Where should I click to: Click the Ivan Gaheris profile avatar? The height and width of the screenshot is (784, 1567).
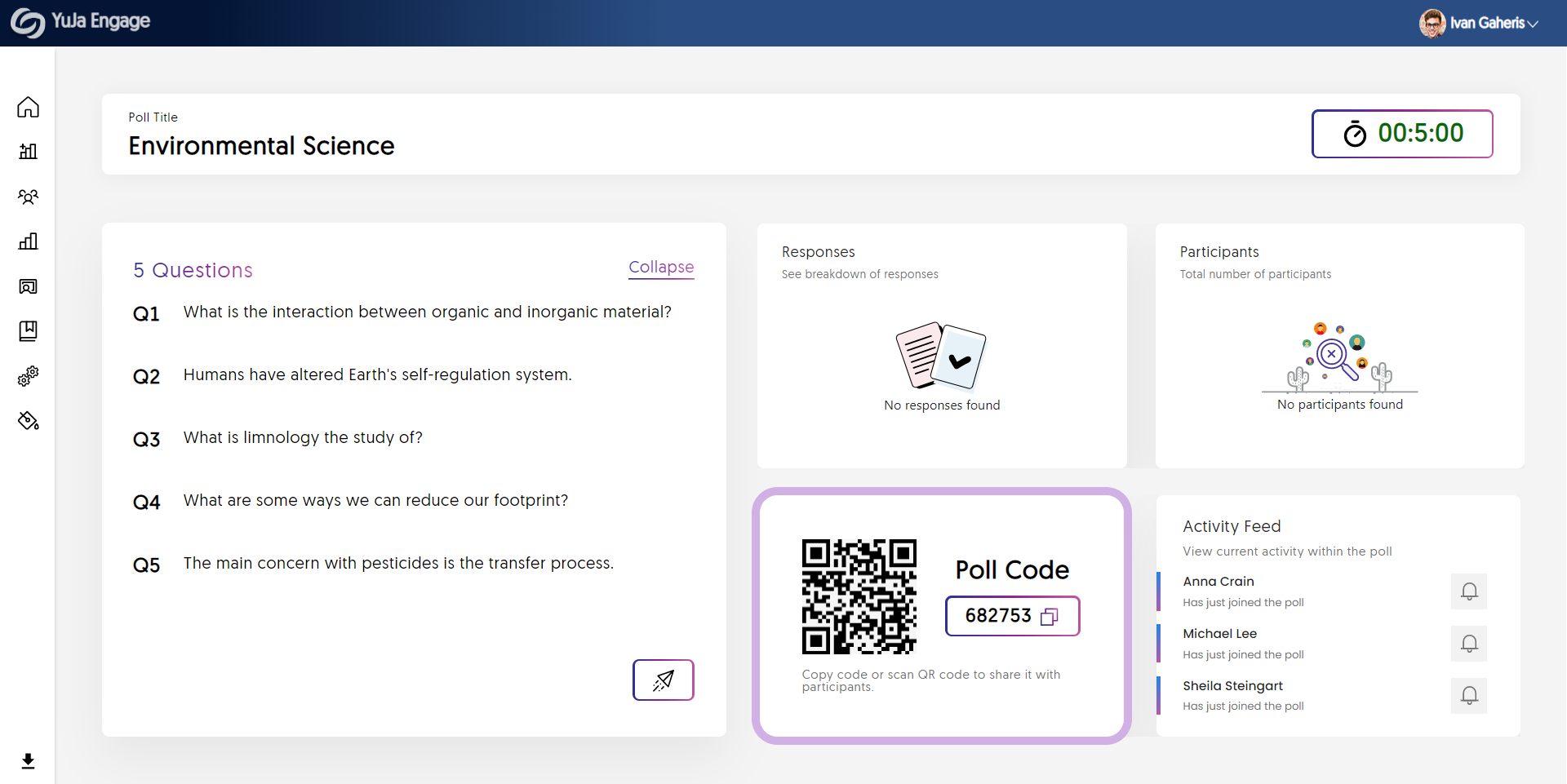coord(1432,23)
